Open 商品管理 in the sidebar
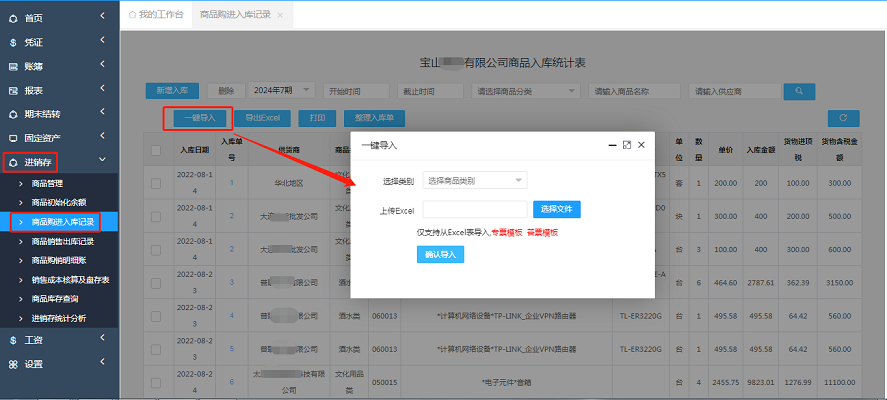This screenshot has width=887, height=400. [x=48, y=184]
